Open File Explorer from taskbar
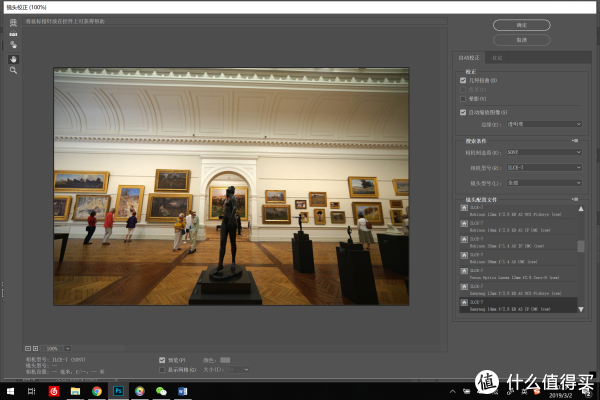Image resolution: width=600 pixels, height=400 pixels. coord(75,391)
